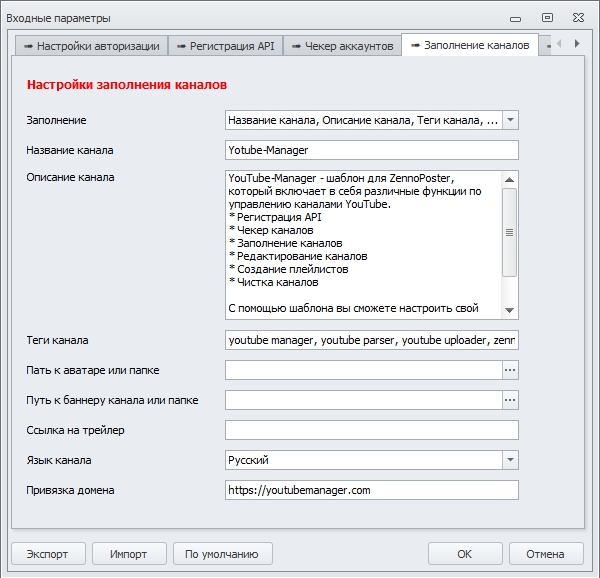Click the Импорт button
This screenshot has width=600, height=578.
129,554
